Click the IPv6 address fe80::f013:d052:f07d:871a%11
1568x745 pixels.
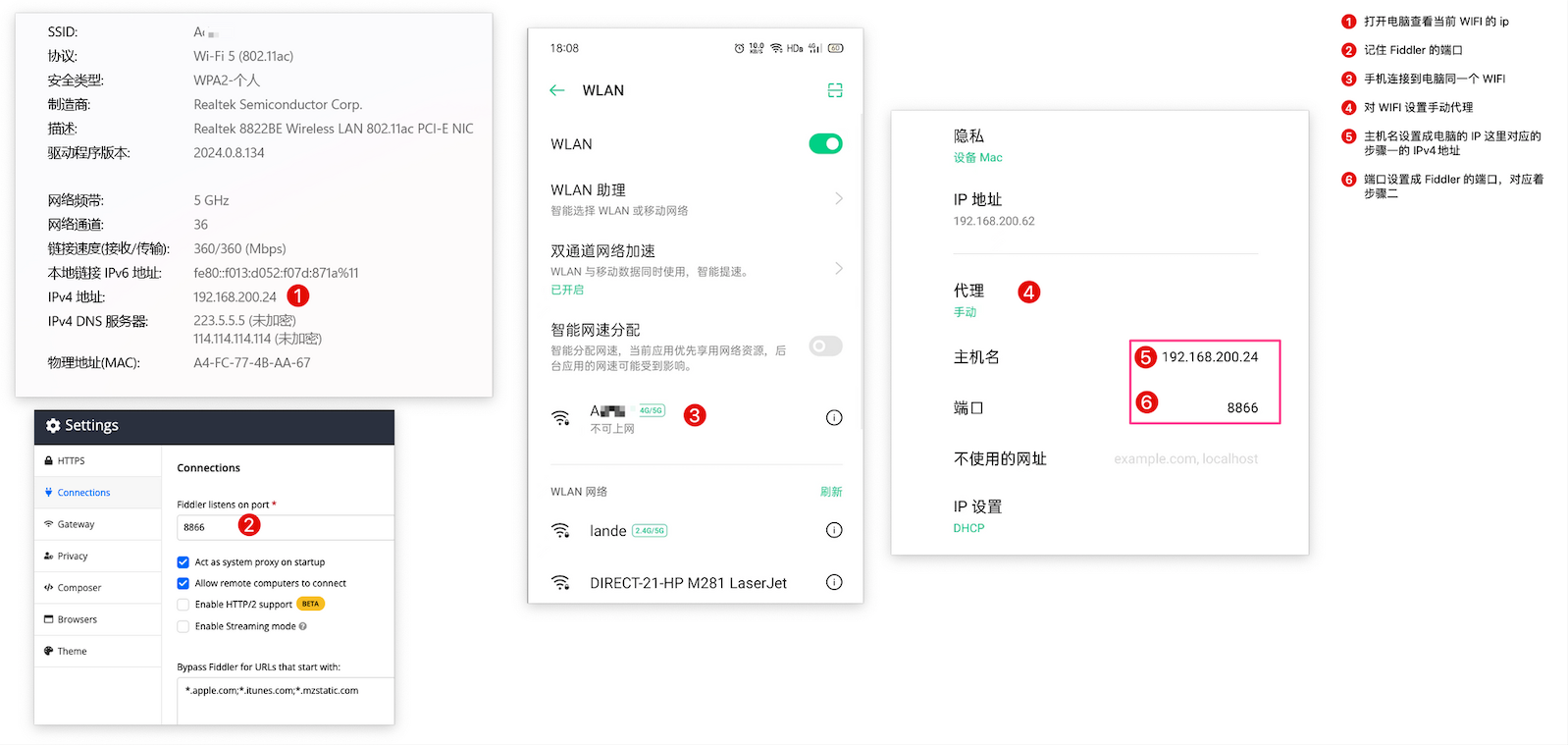click(276, 273)
